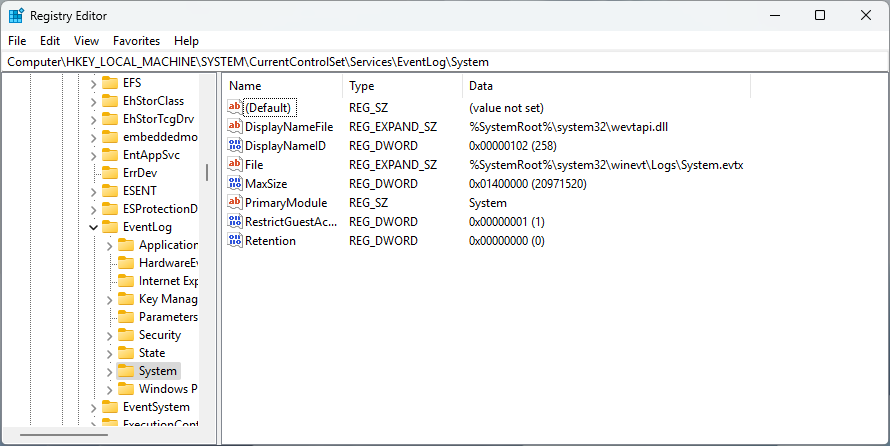The height and width of the screenshot is (446, 890).
Task: Click the State folder icon
Action: tap(125, 353)
